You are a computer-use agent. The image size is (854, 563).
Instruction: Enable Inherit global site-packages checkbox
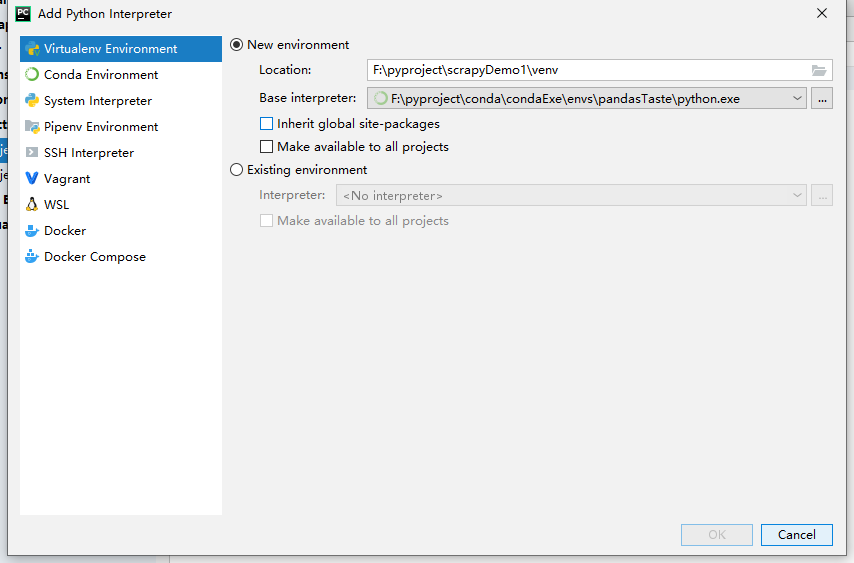click(266, 124)
